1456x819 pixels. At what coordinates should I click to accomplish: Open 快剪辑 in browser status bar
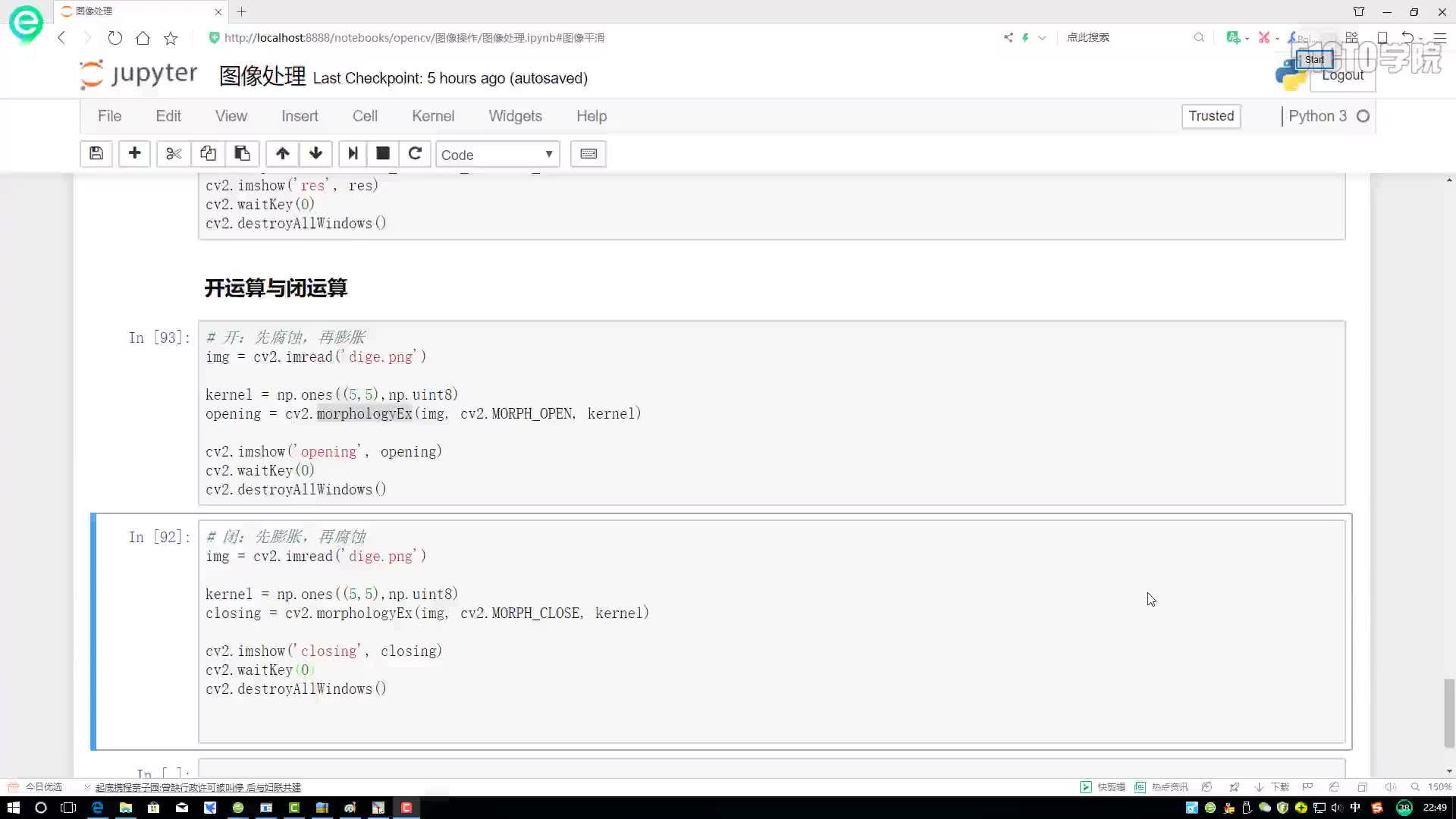pos(1103,787)
